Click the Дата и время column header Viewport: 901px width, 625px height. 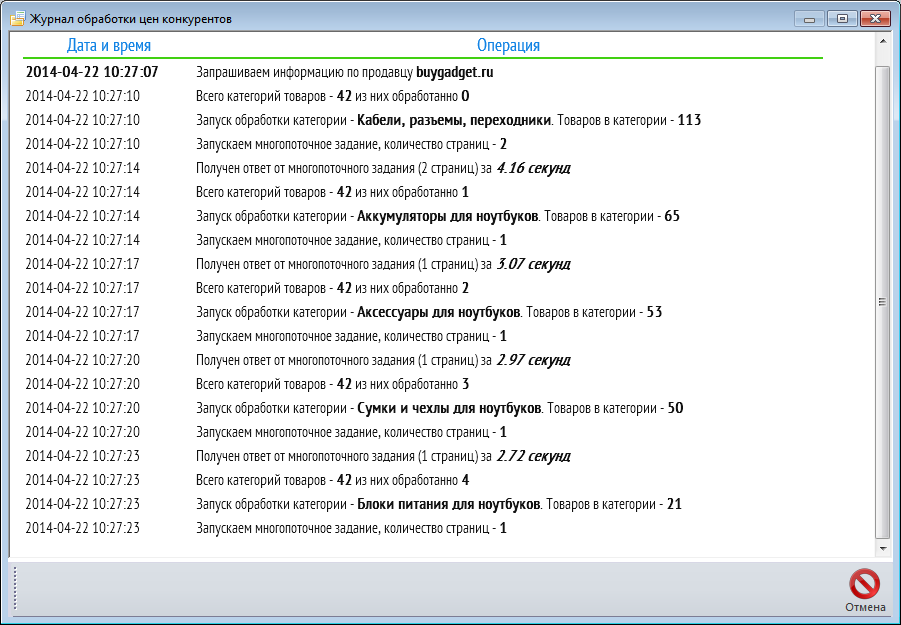(109, 45)
